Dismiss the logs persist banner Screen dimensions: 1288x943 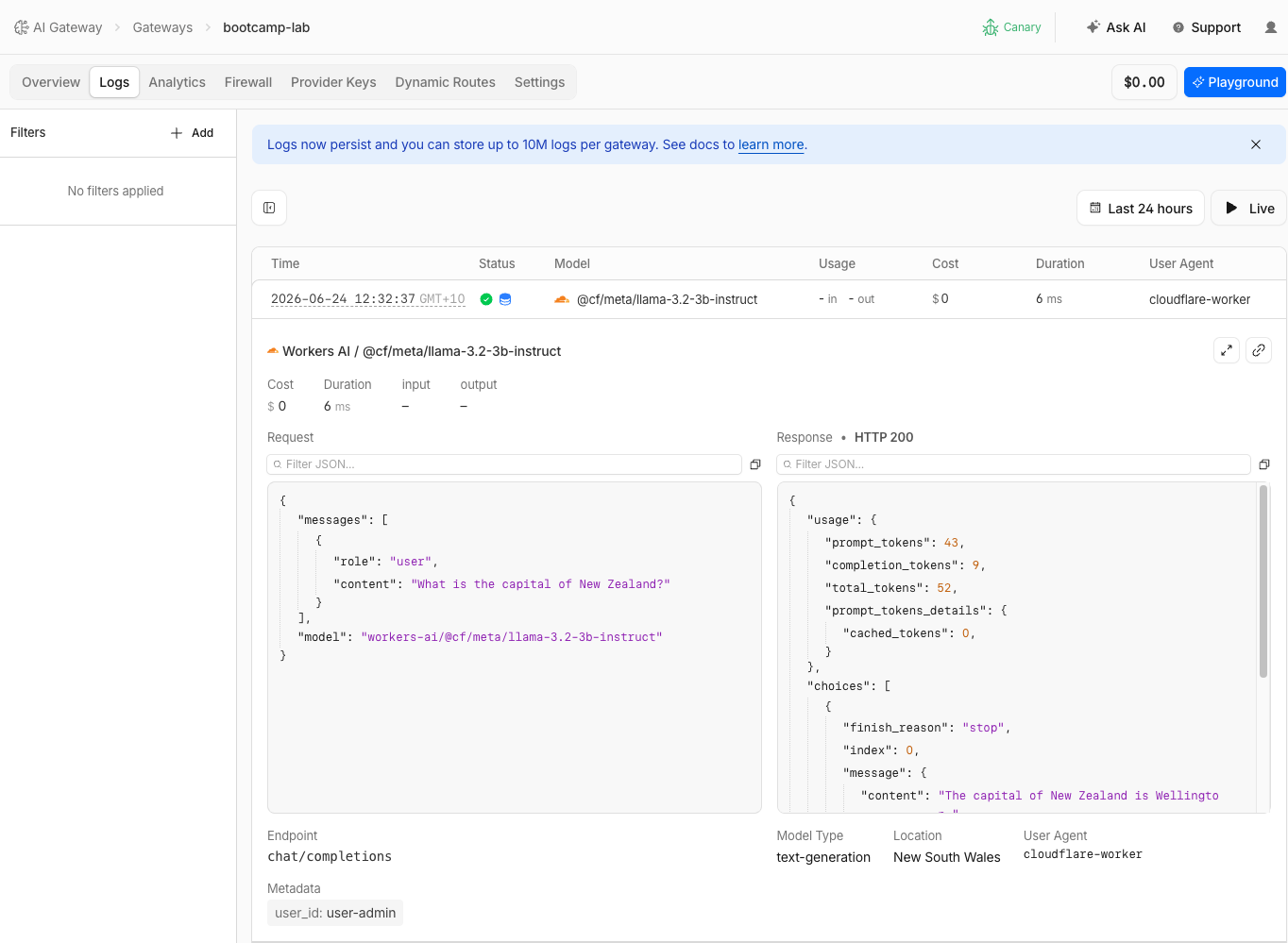1256,144
